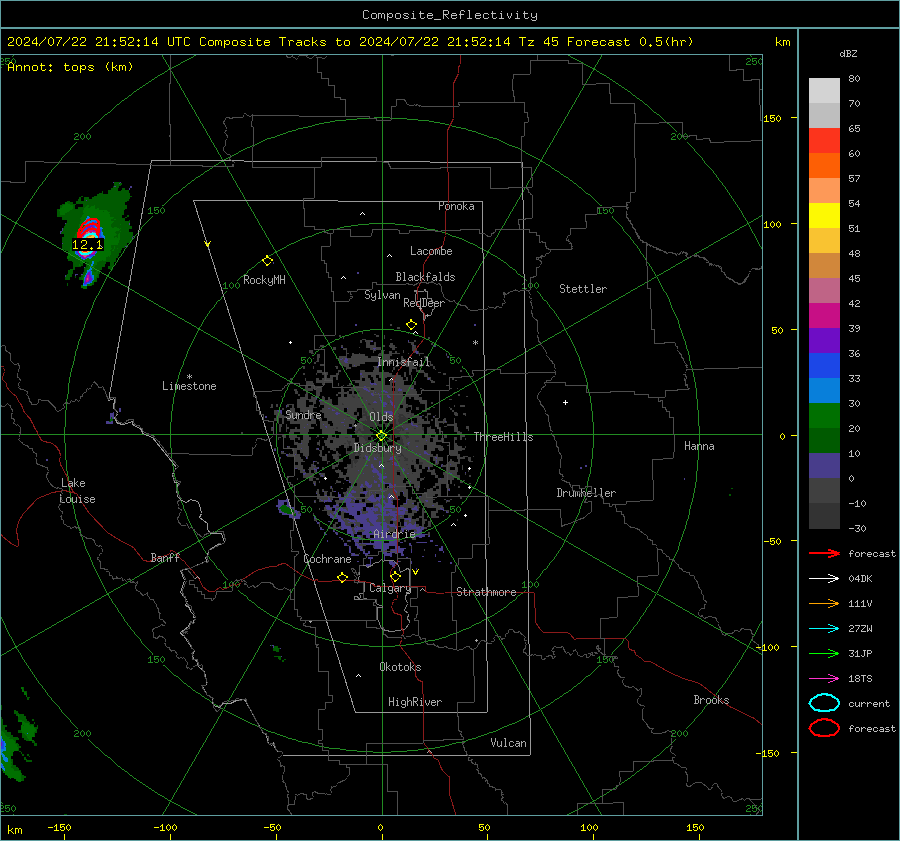This screenshot has width=900, height=841.
Task: Select the 12.1 storm top label
Action: (87, 245)
